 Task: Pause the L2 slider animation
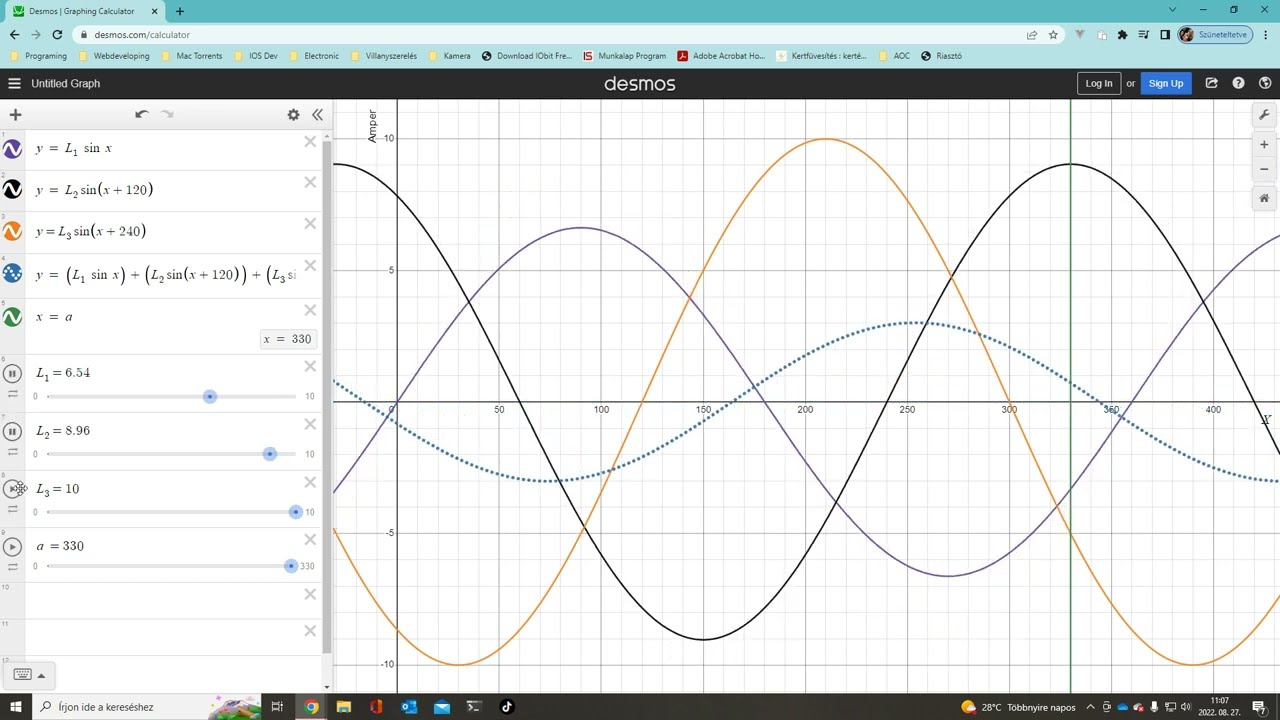pyautogui.click(x=12, y=431)
